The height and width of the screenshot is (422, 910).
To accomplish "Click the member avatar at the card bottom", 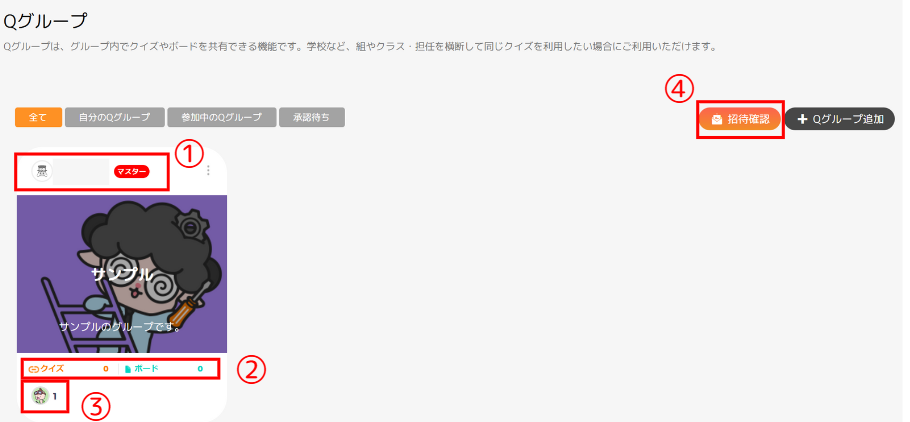I will click(x=40, y=396).
